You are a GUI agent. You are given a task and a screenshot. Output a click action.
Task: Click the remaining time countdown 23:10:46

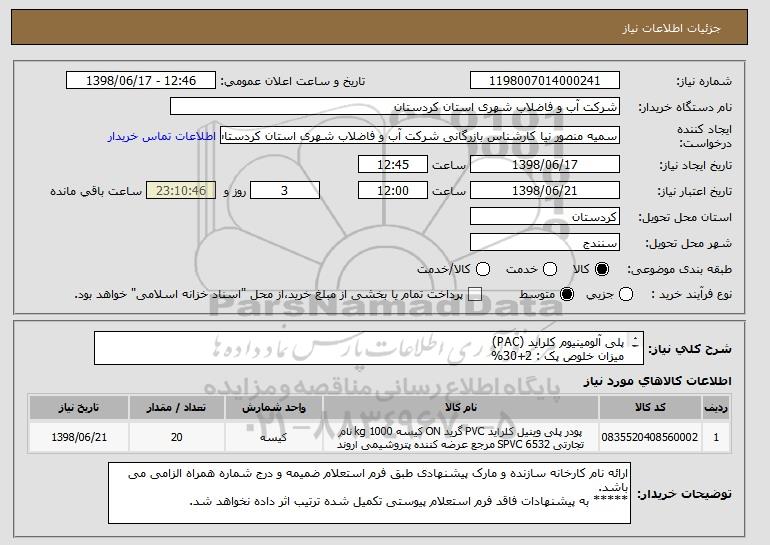click(x=181, y=191)
